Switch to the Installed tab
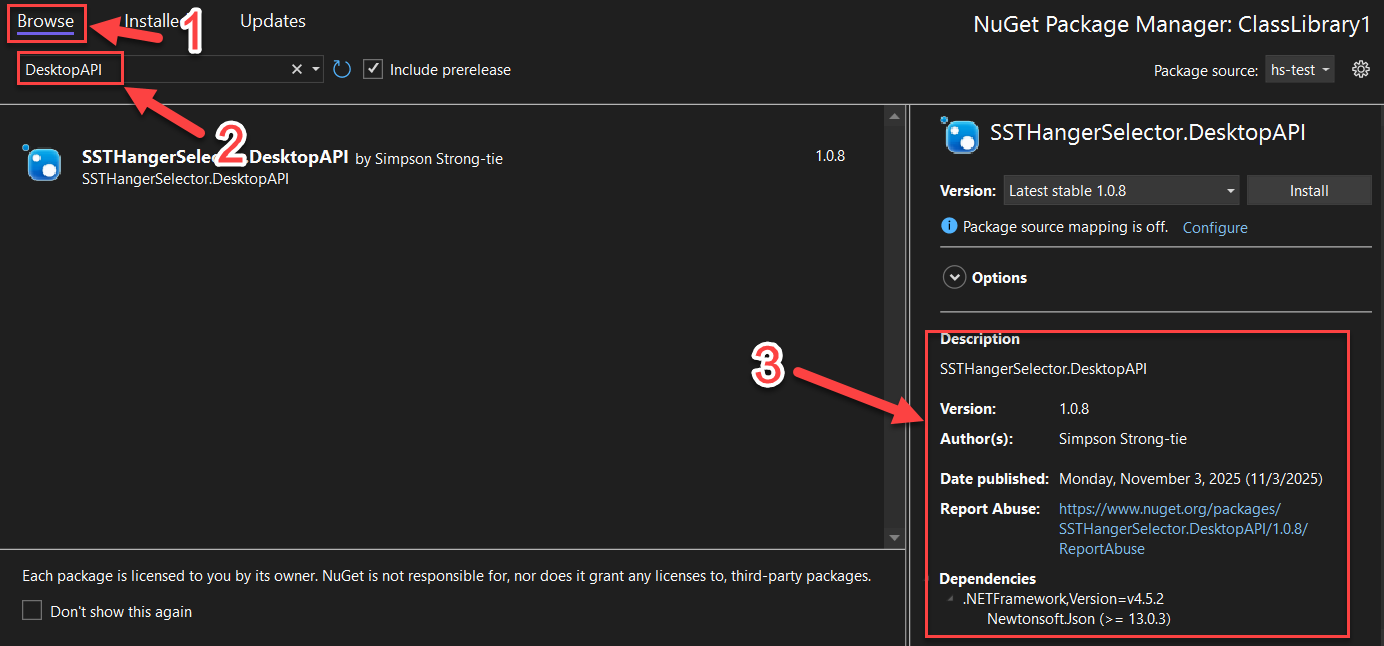The height and width of the screenshot is (646, 1384). [x=155, y=20]
